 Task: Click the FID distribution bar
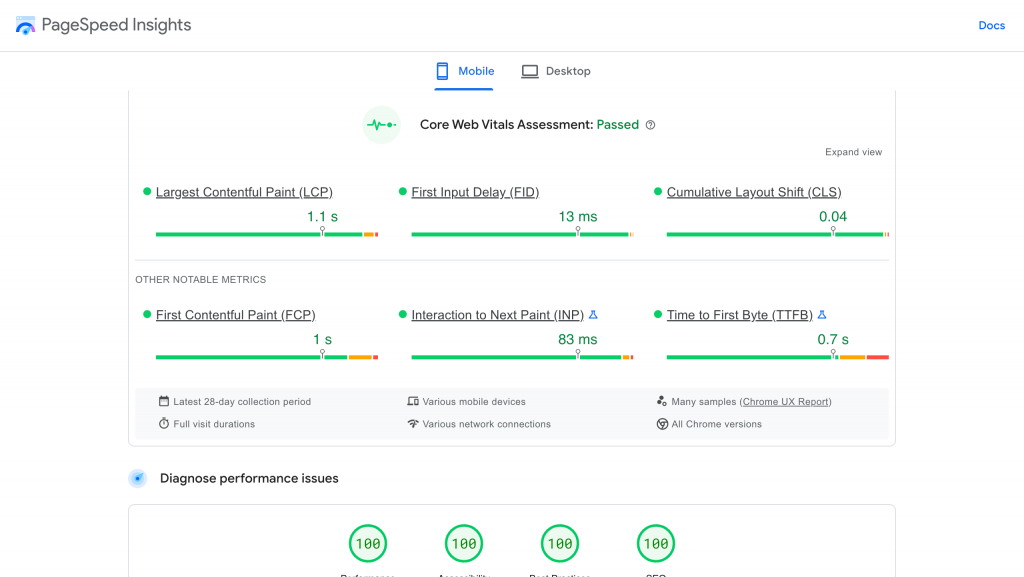522,234
